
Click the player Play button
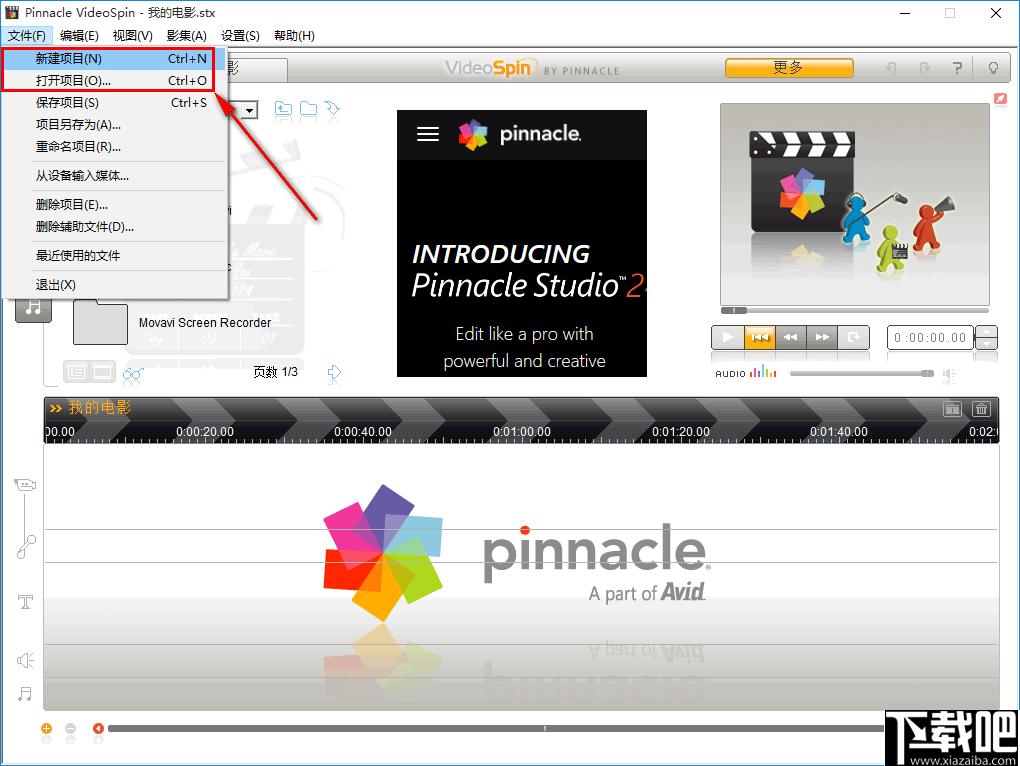(727, 337)
